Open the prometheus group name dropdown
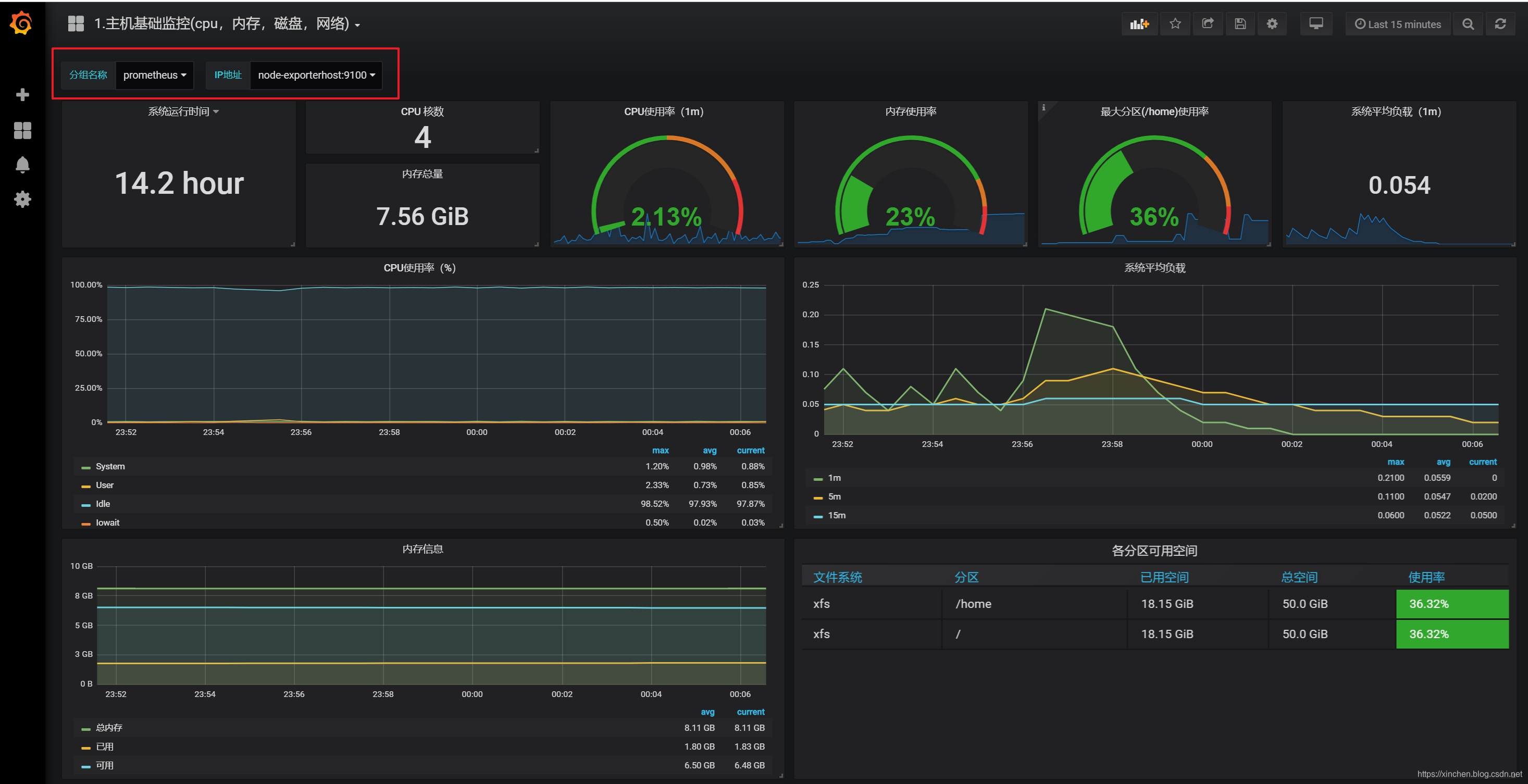1528x784 pixels. pos(154,76)
